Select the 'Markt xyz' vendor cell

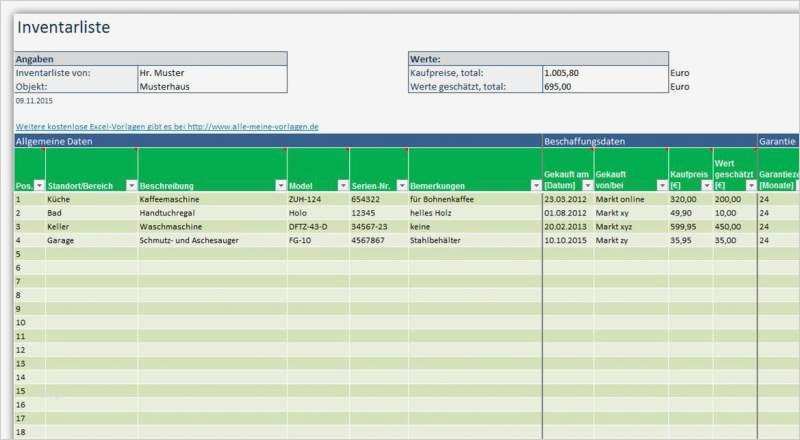pos(631,227)
